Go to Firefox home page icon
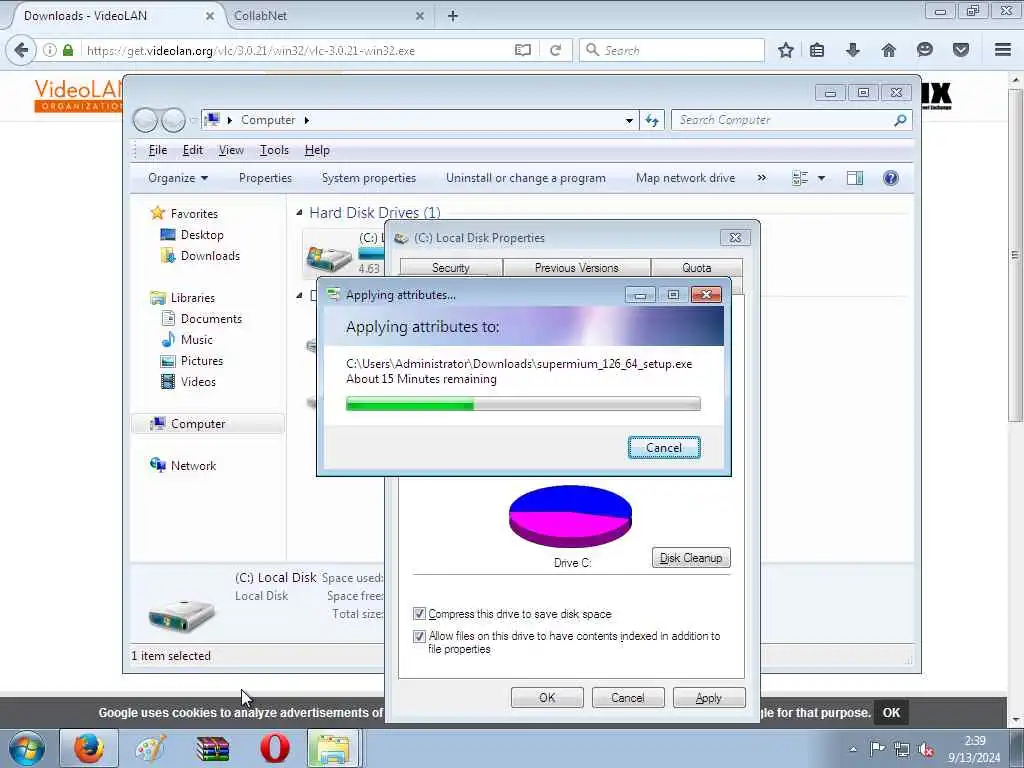 click(888, 50)
